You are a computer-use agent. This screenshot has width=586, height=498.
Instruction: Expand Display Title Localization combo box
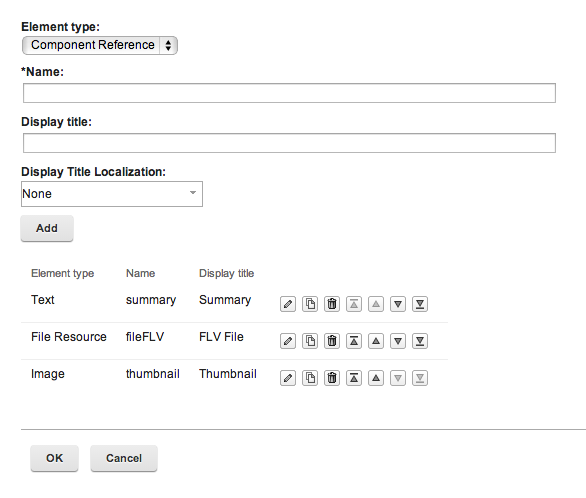[112, 194]
